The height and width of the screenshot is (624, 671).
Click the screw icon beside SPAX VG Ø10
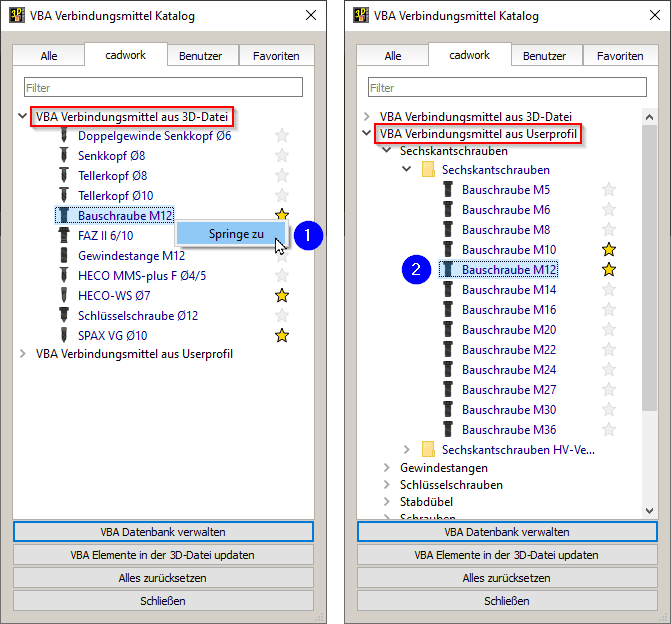click(x=64, y=335)
